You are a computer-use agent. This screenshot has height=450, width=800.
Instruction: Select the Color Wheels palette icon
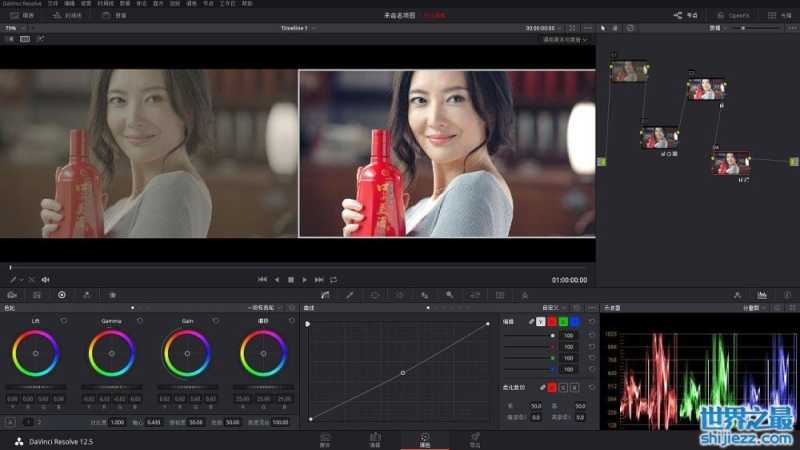click(61, 295)
